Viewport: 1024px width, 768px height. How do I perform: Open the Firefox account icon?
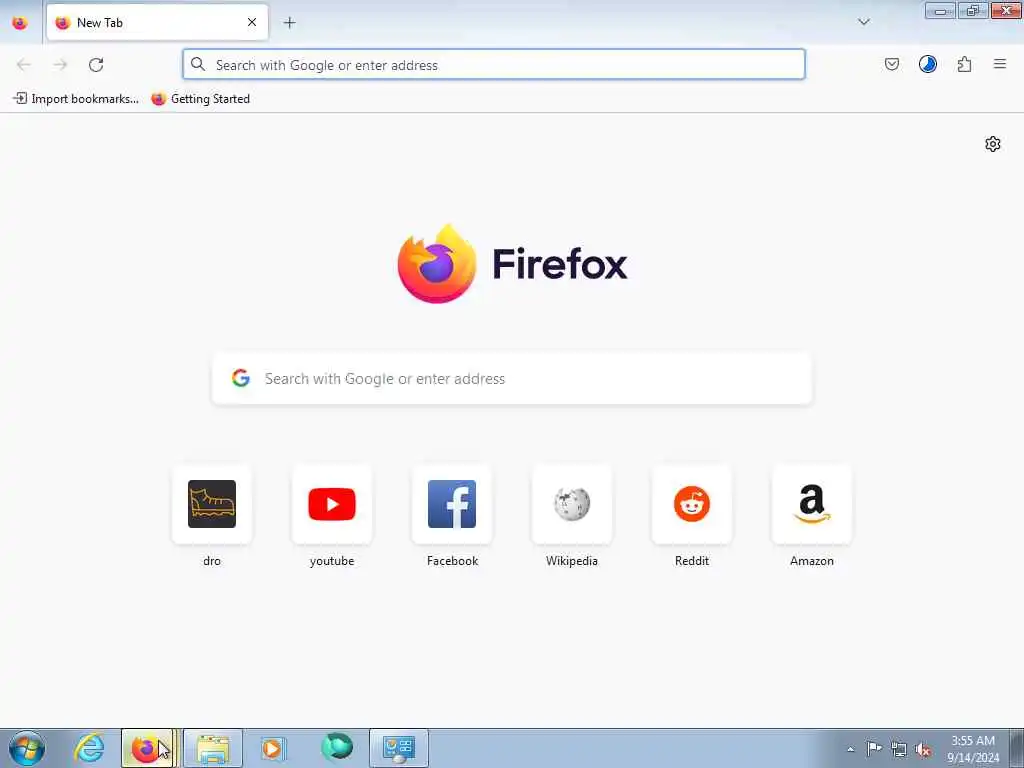[x=927, y=64]
